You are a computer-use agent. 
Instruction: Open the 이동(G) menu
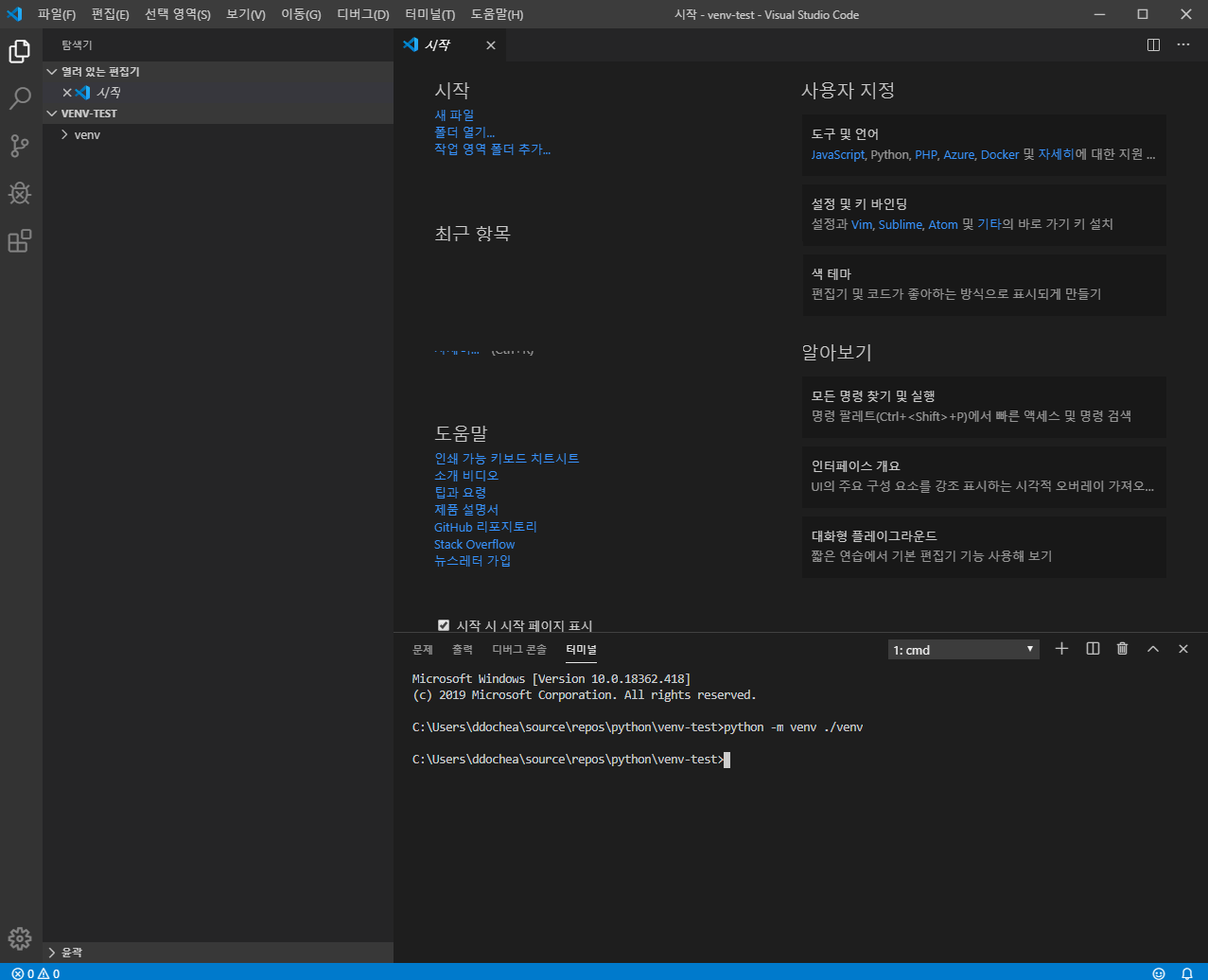[x=301, y=14]
